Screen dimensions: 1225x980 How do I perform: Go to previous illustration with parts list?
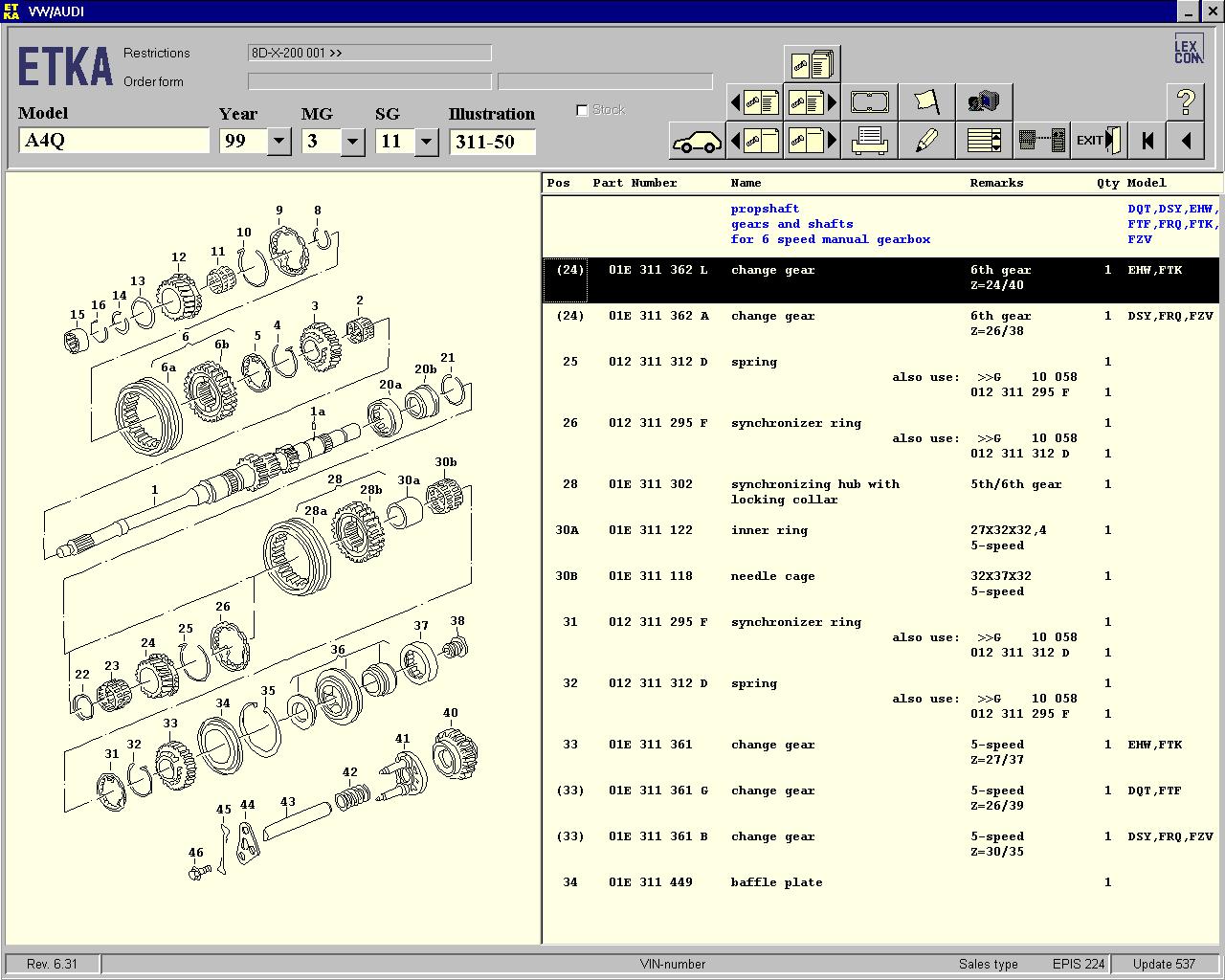click(754, 102)
